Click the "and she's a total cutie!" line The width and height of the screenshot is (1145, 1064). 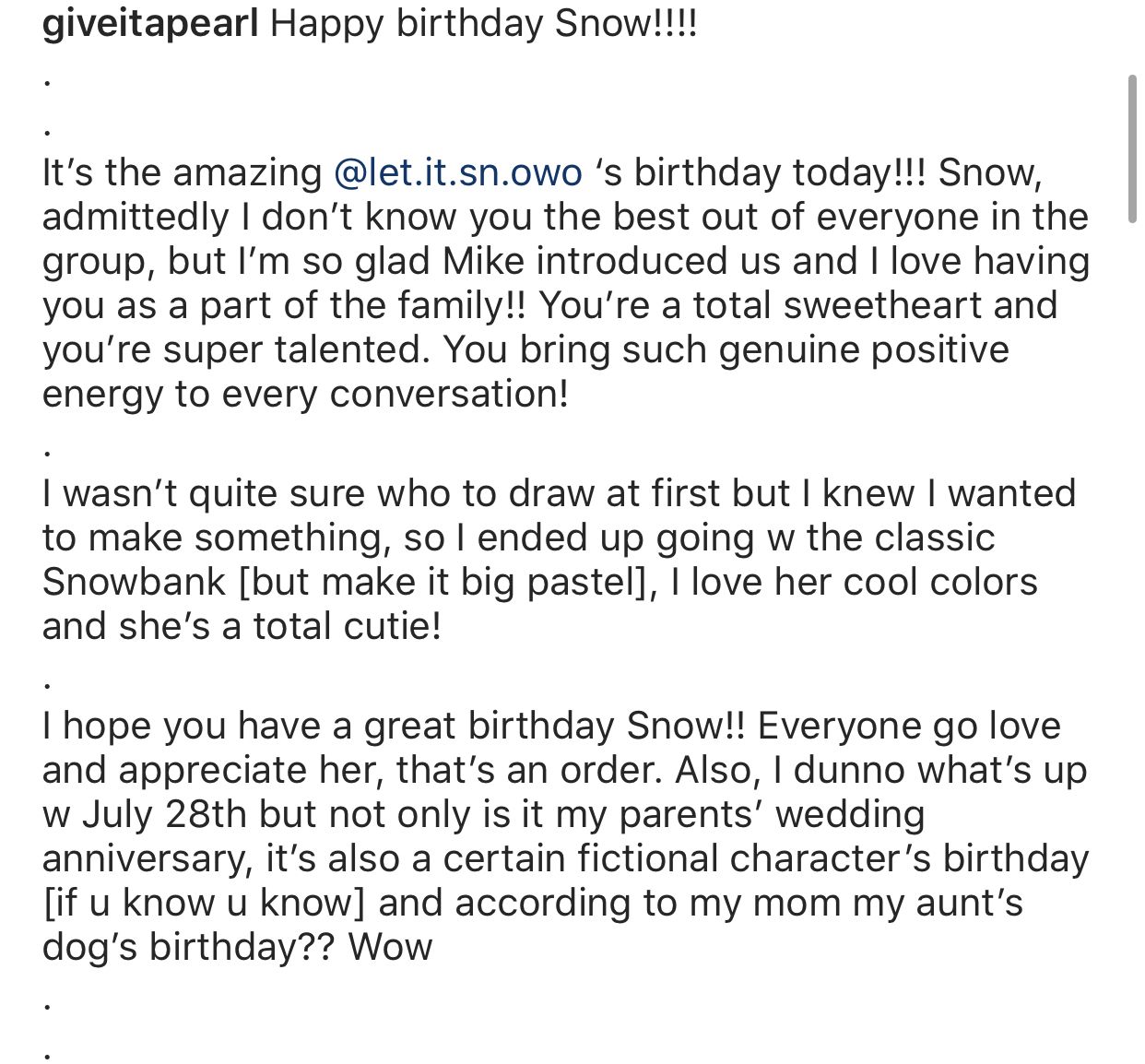(242, 626)
